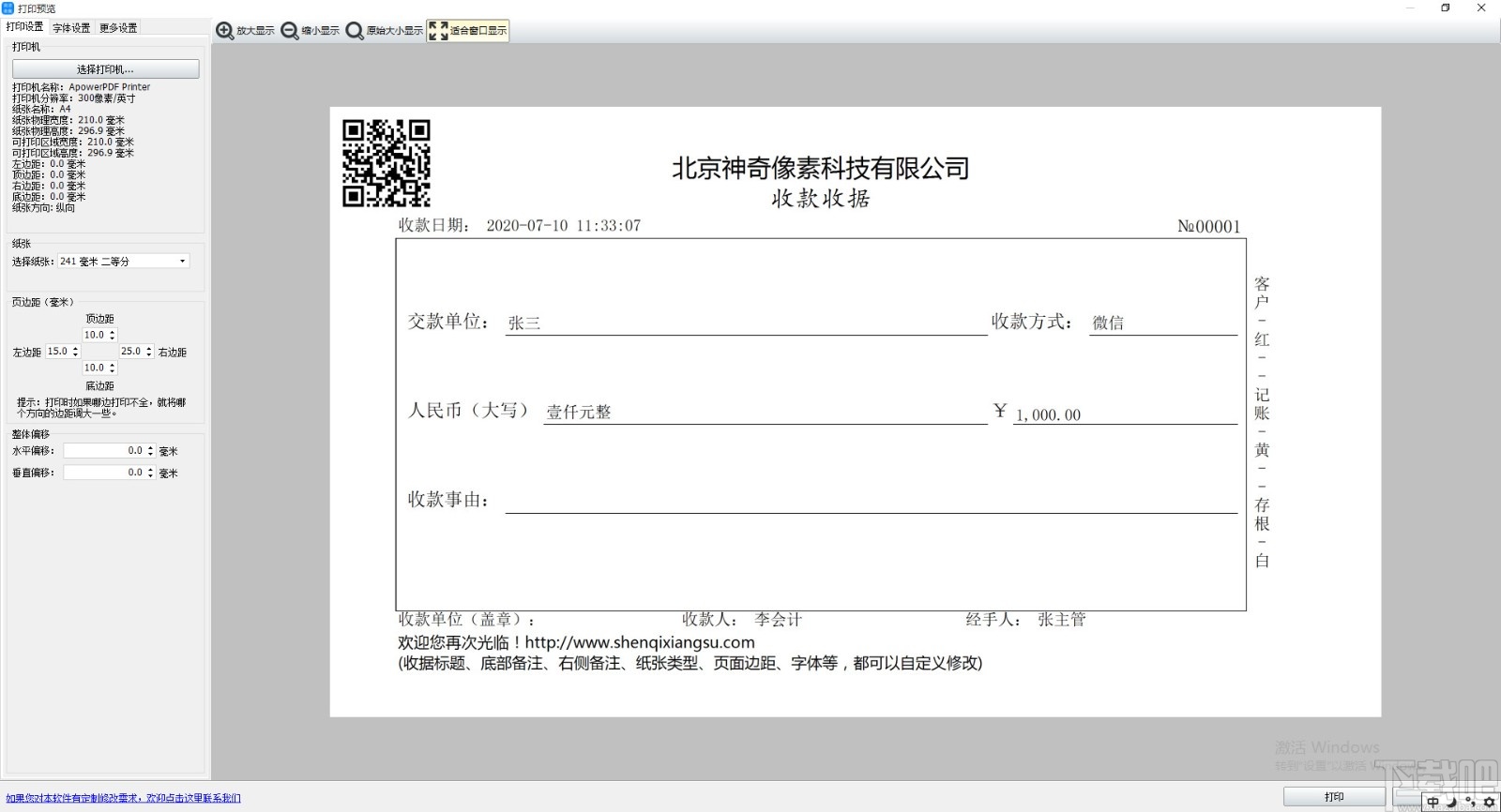Screen dimensions: 1501x812
Task: Click the 底边距 bottom margin stepper
Action: pos(99,368)
